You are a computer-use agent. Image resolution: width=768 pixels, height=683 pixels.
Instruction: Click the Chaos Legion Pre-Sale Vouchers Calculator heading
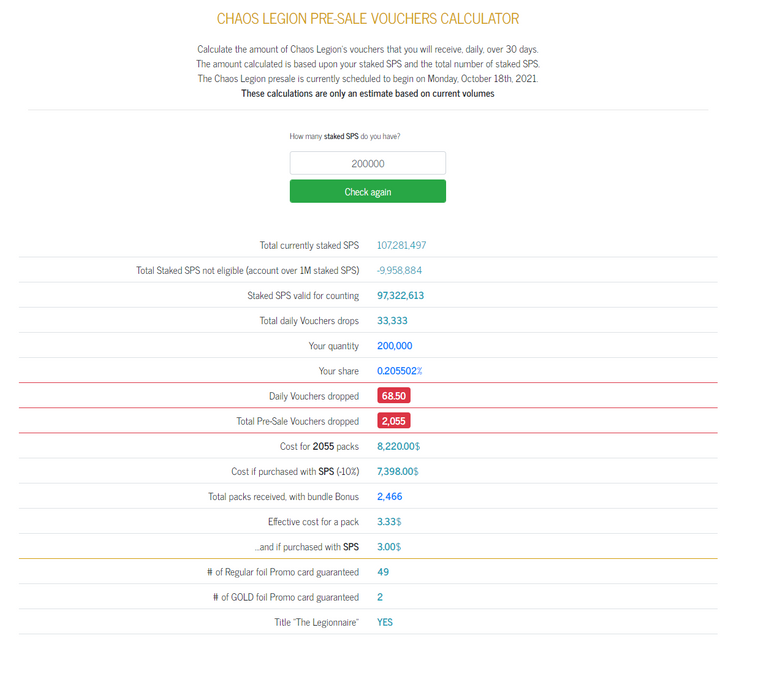[367, 19]
